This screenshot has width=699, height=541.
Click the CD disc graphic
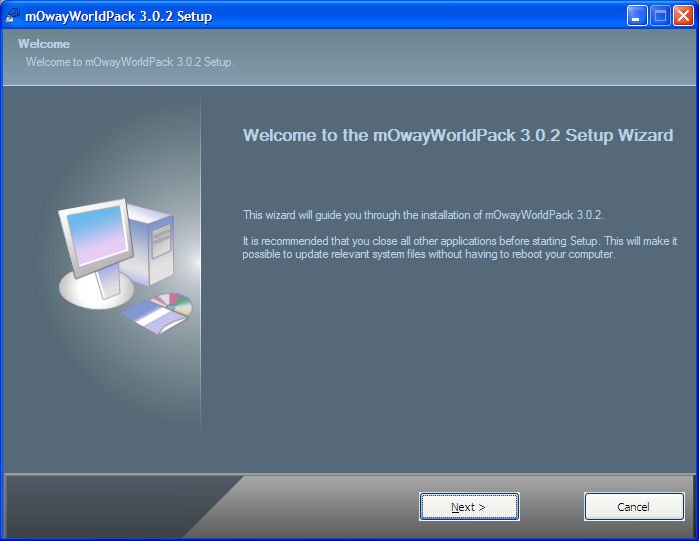point(173,301)
